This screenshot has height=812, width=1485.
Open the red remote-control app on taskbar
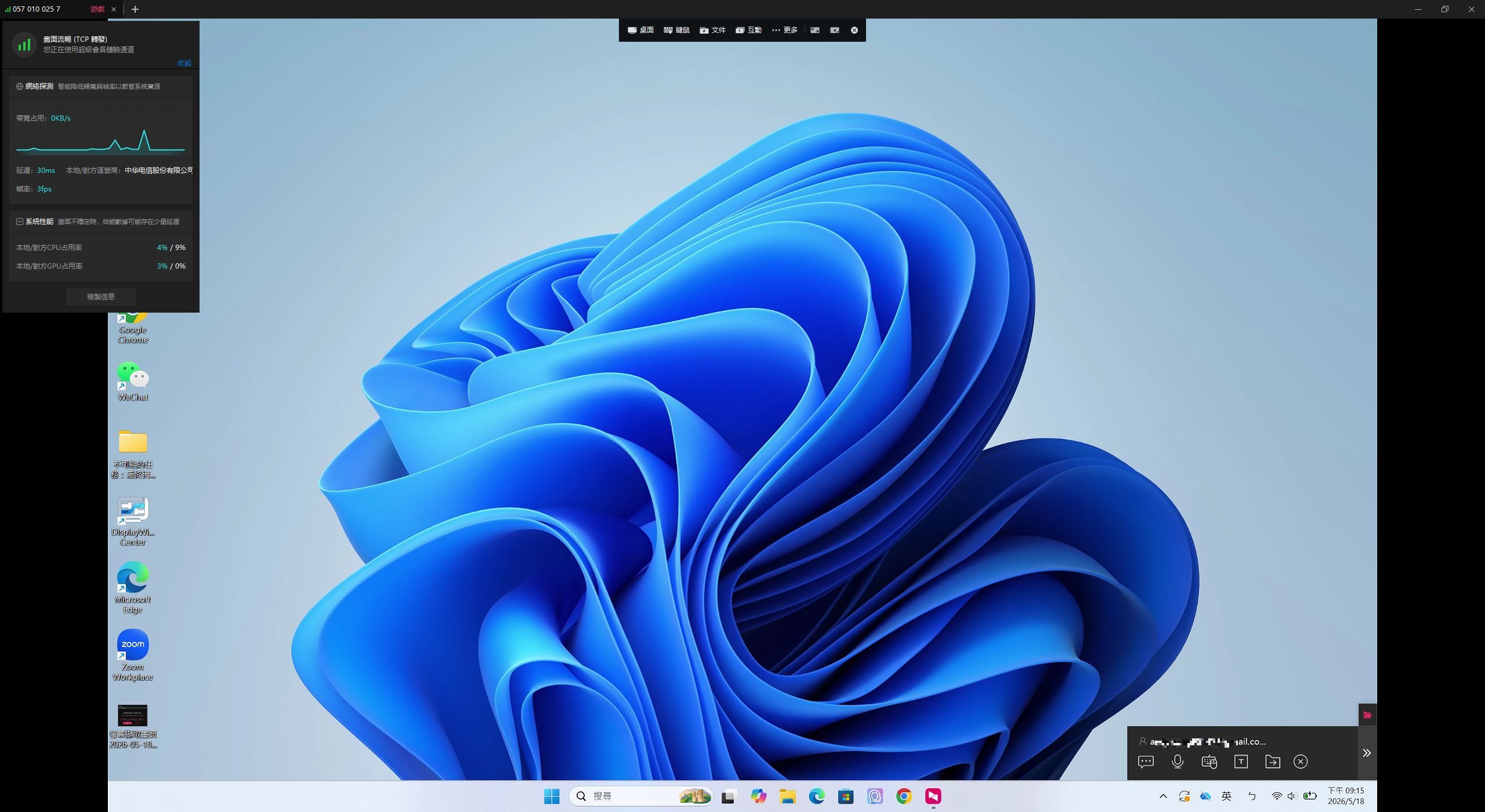(933, 796)
